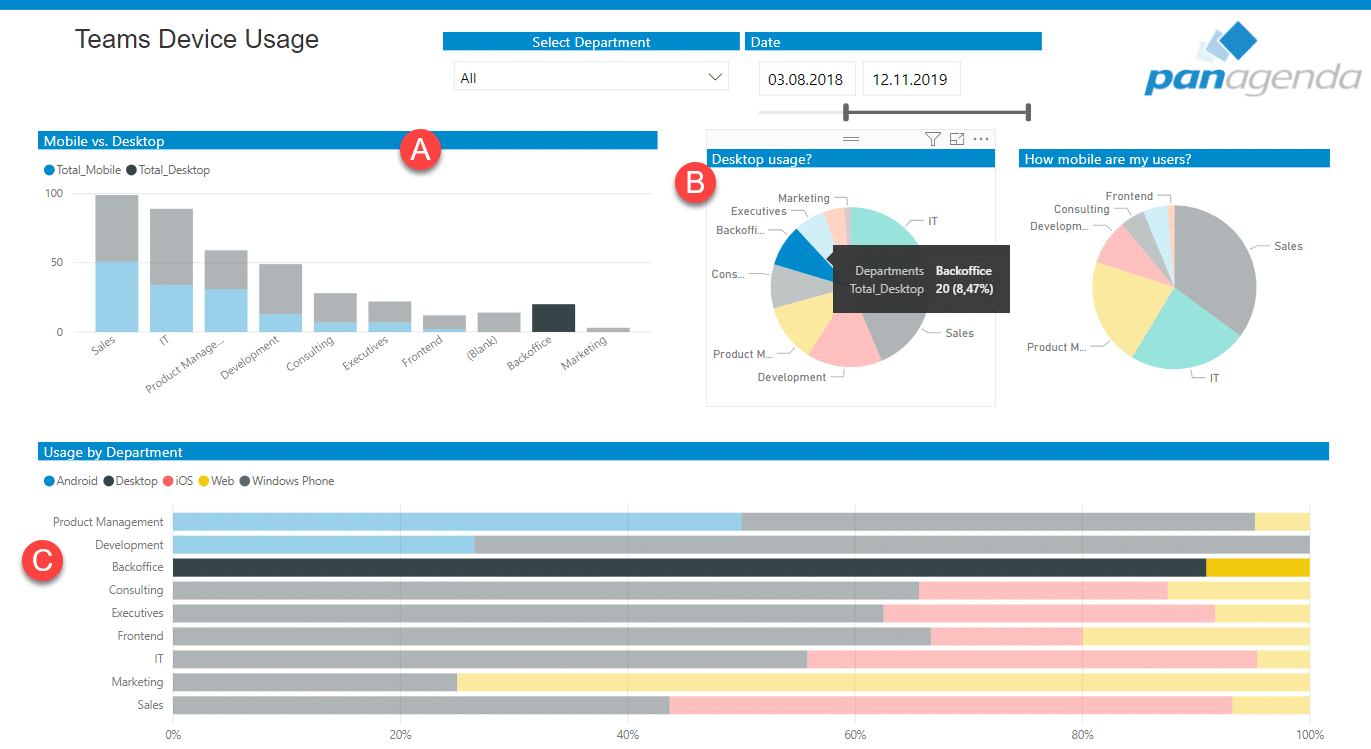Click the start date field 03.08.2018
The image size is (1371, 749).
click(807, 79)
